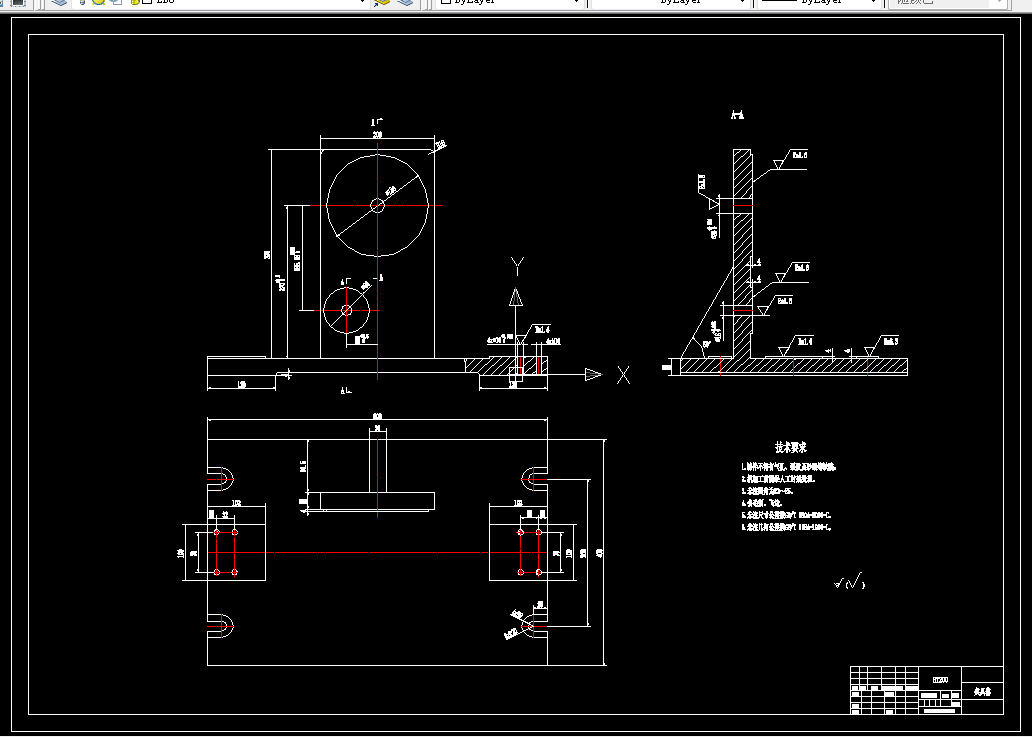The height and width of the screenshot is (737, 1032).
Task: Toggle the layer freeze icon in layer list
Action: [98, 2]
